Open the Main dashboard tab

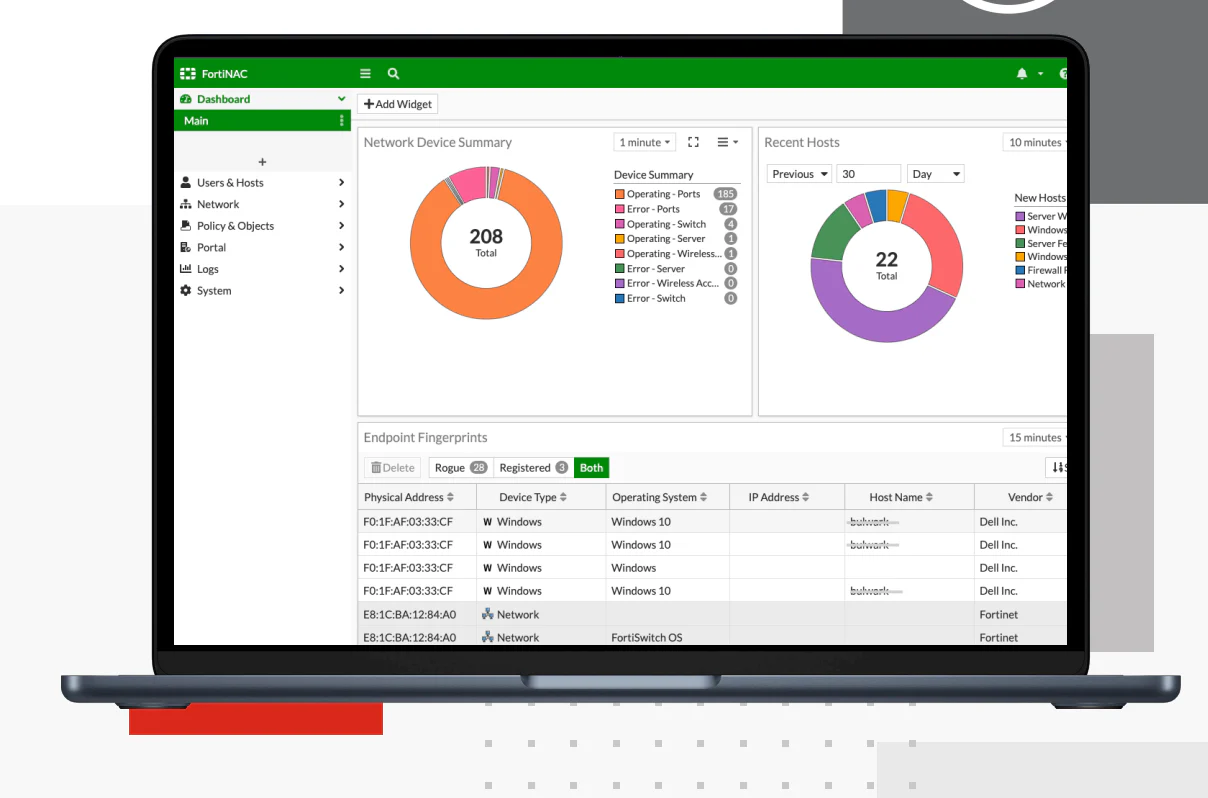pos(262,121)
